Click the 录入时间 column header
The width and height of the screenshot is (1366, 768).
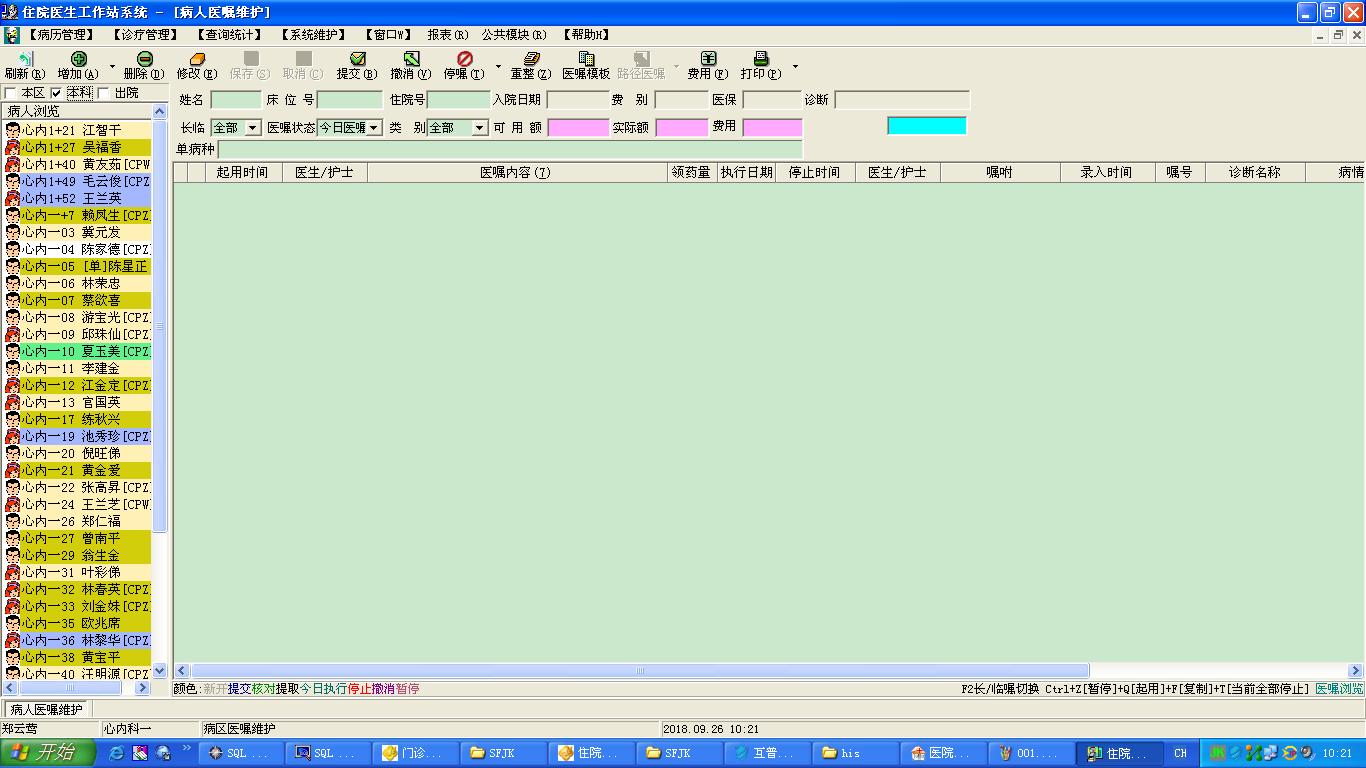point(1106,172)
